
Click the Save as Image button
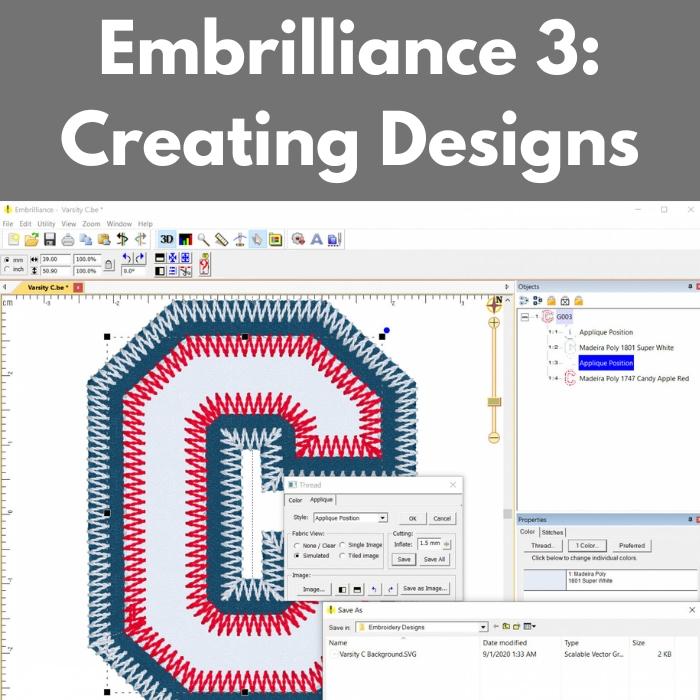tap(425, 588)
